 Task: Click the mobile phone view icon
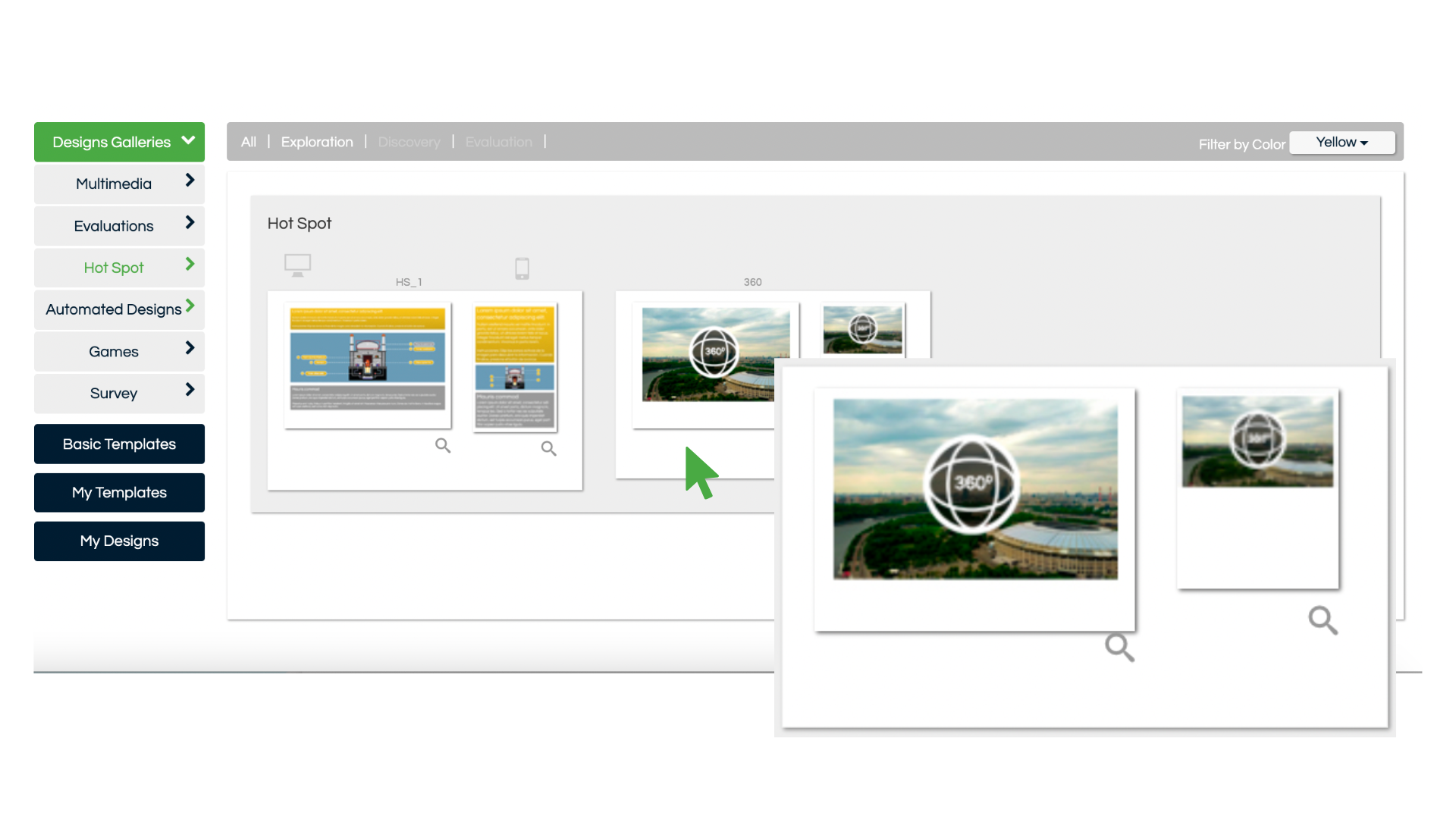tap(522, 268)
